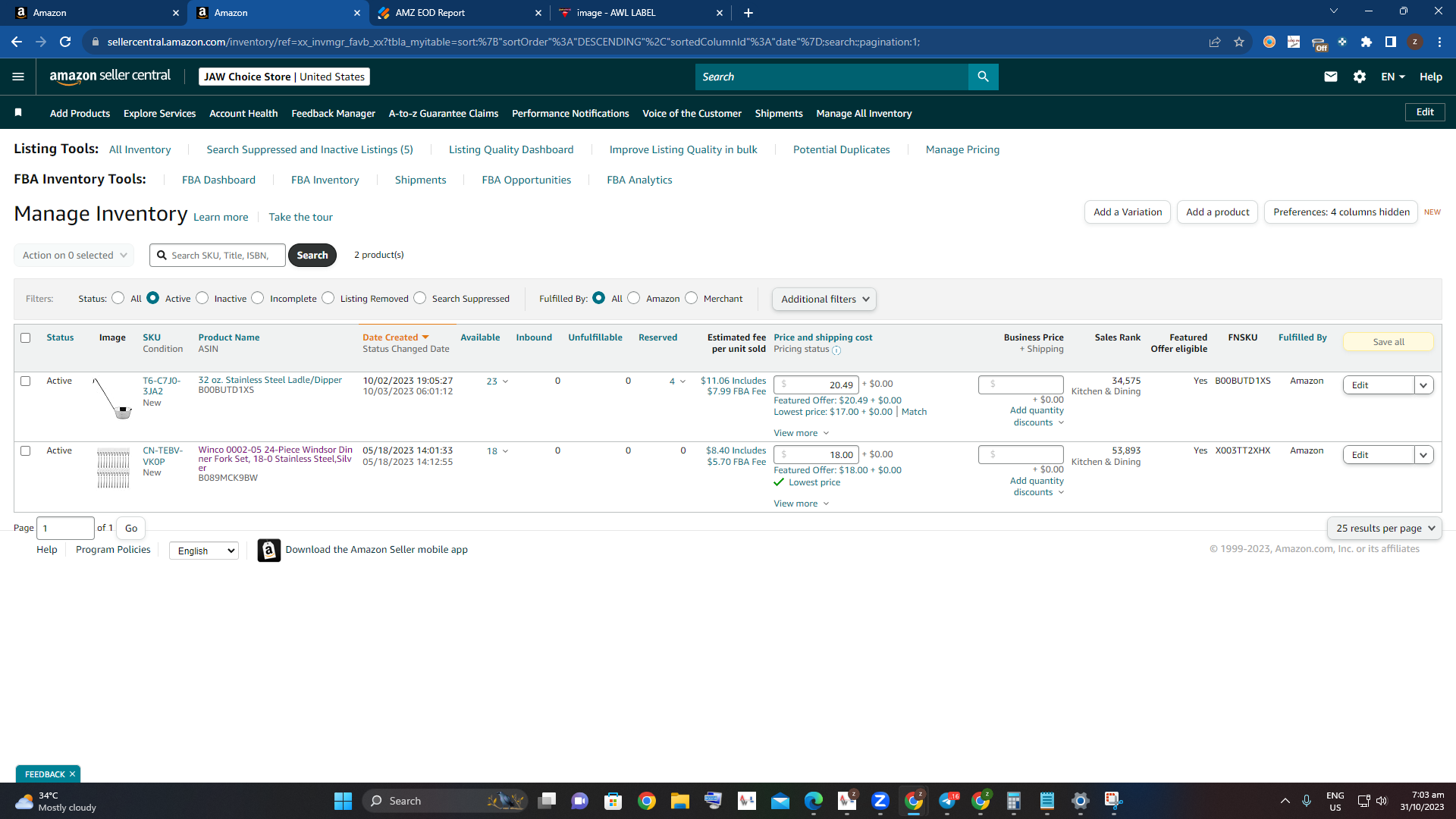
Task: Open the English language dropdown
Action: point(204,551)
